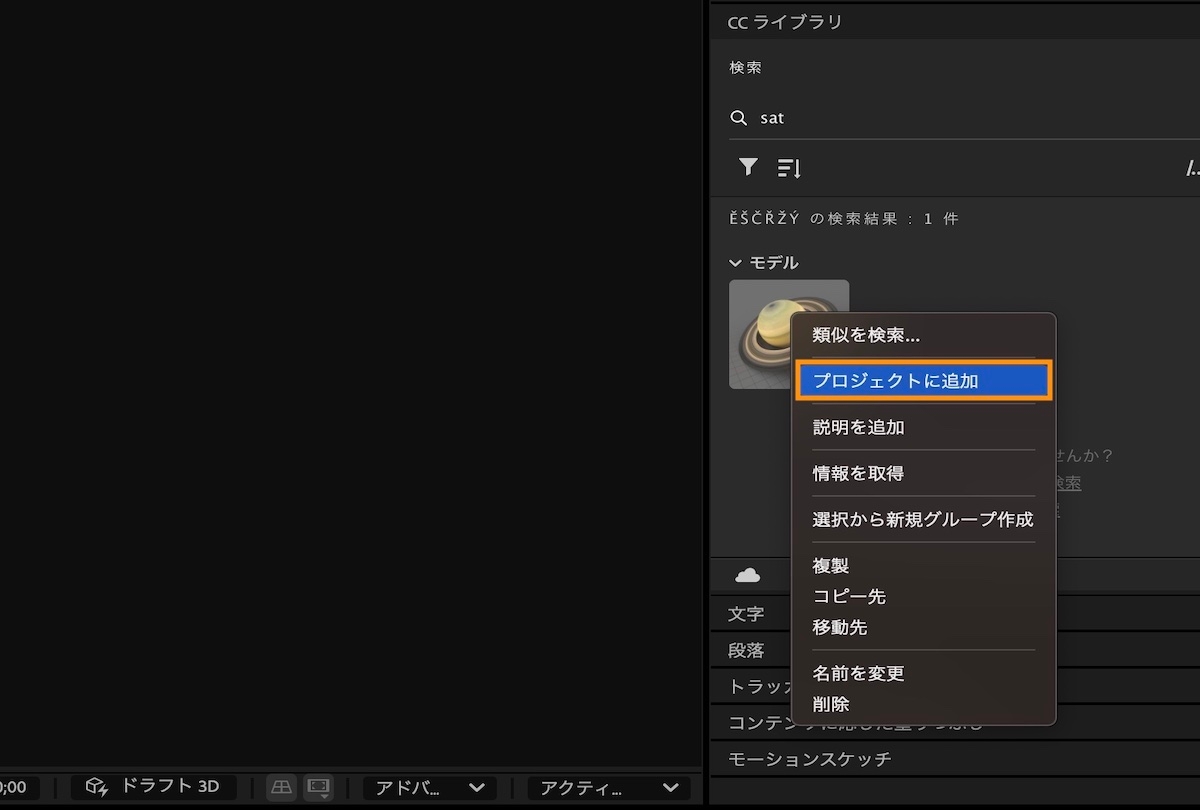Open the アドバ dropdown in the status bar

click(x=429, y=788)
